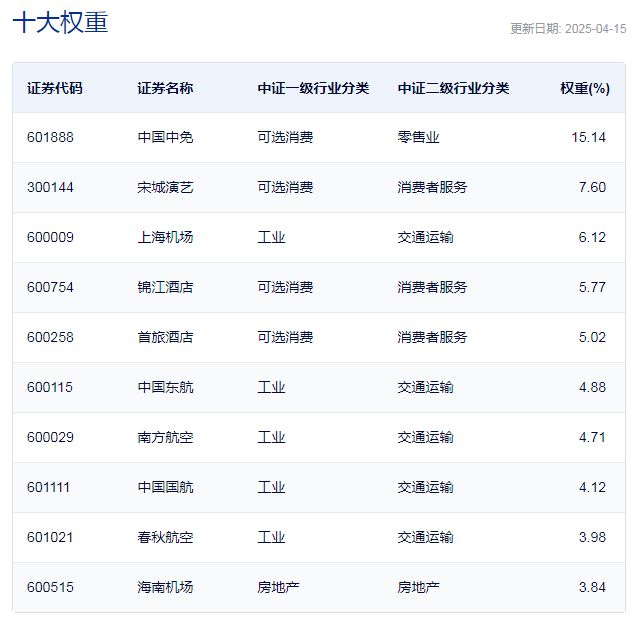Click the 零售业 industry cell
This screenshot has height=620, width=634.
418,138
